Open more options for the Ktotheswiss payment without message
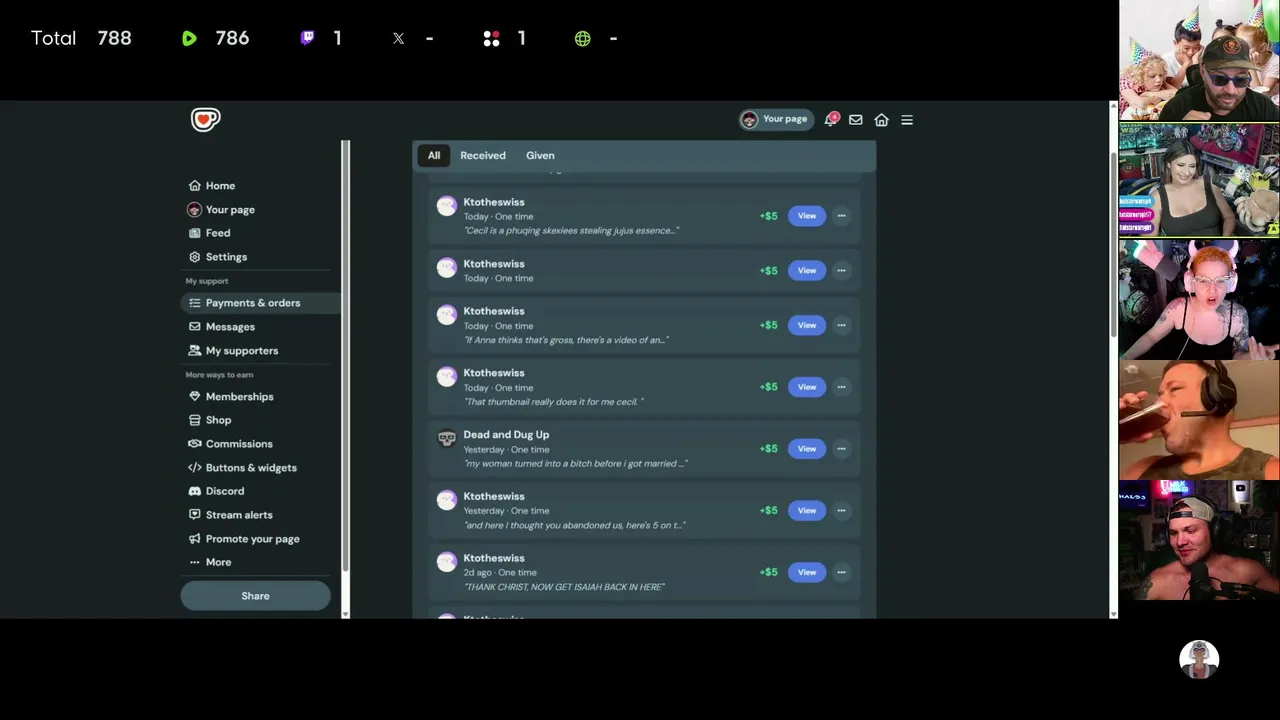1280x720 pixels. click(x=841, y=270)
